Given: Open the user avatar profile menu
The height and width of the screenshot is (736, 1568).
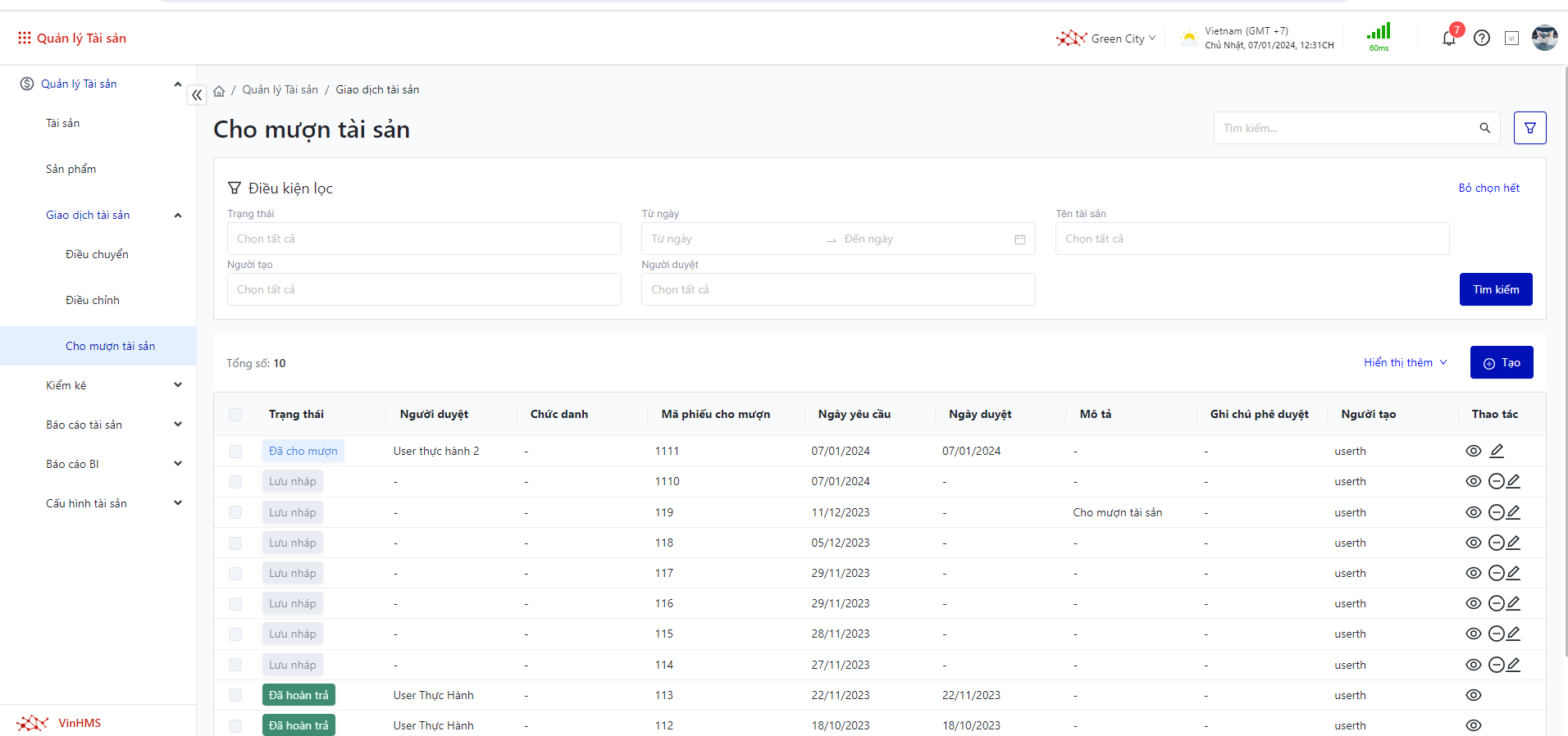Looking at the screenshot, I should [x=1544, y=38].
